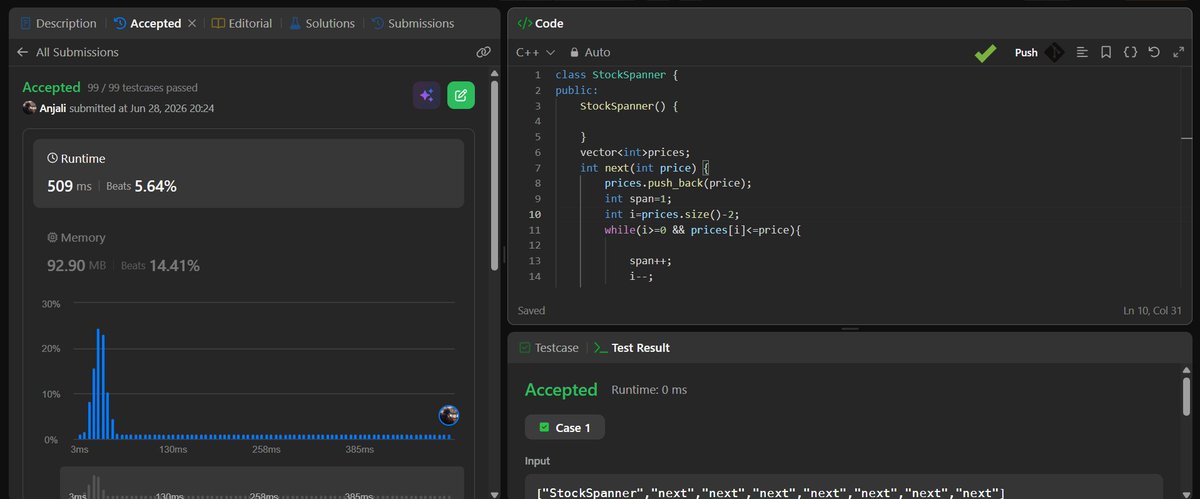1200x499 pixels.
Task: Click the chip icon next to Memory
Action: point(53,238)
